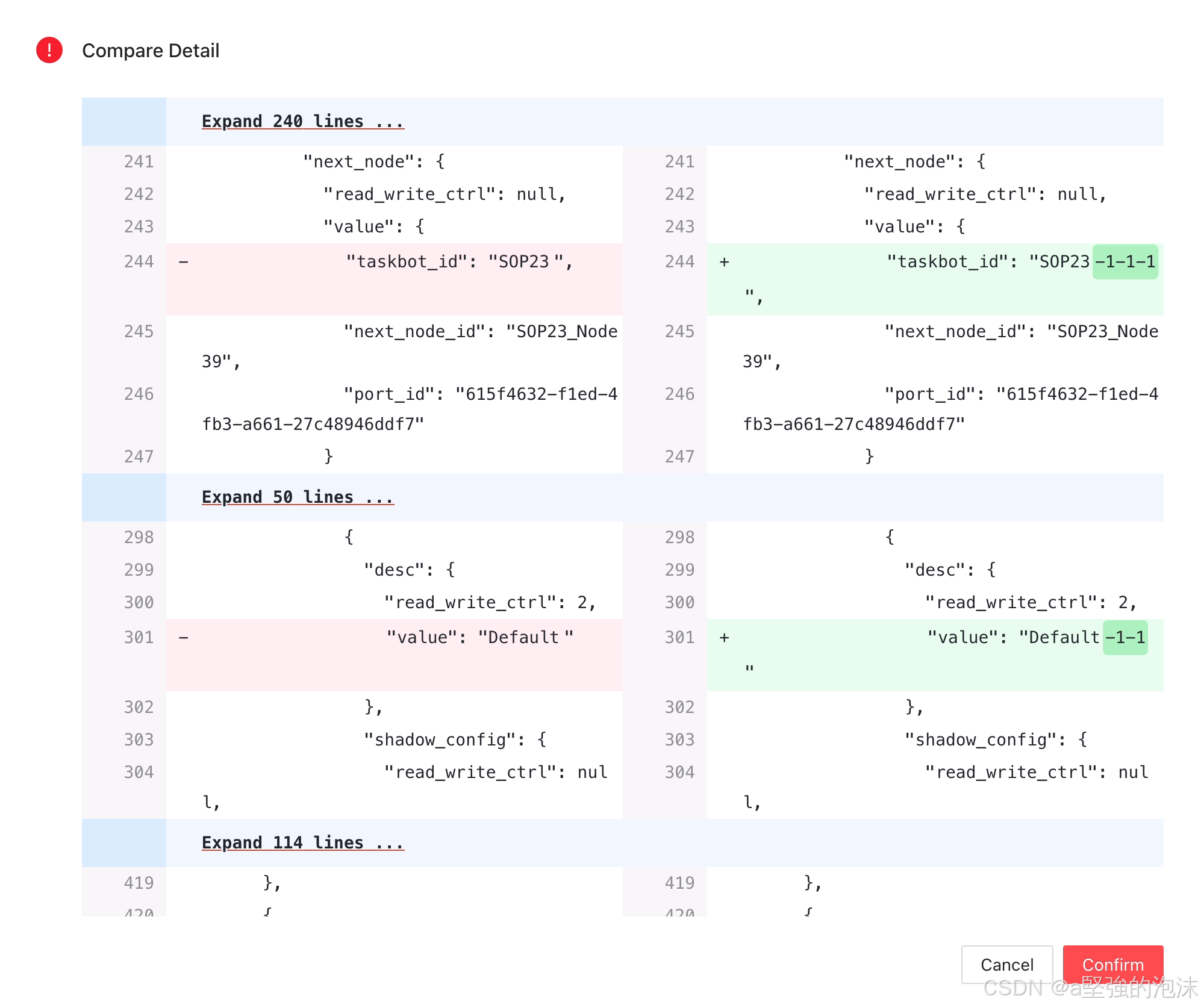
Task: Expand the hidden 50 lines
Action: [298, 497]
